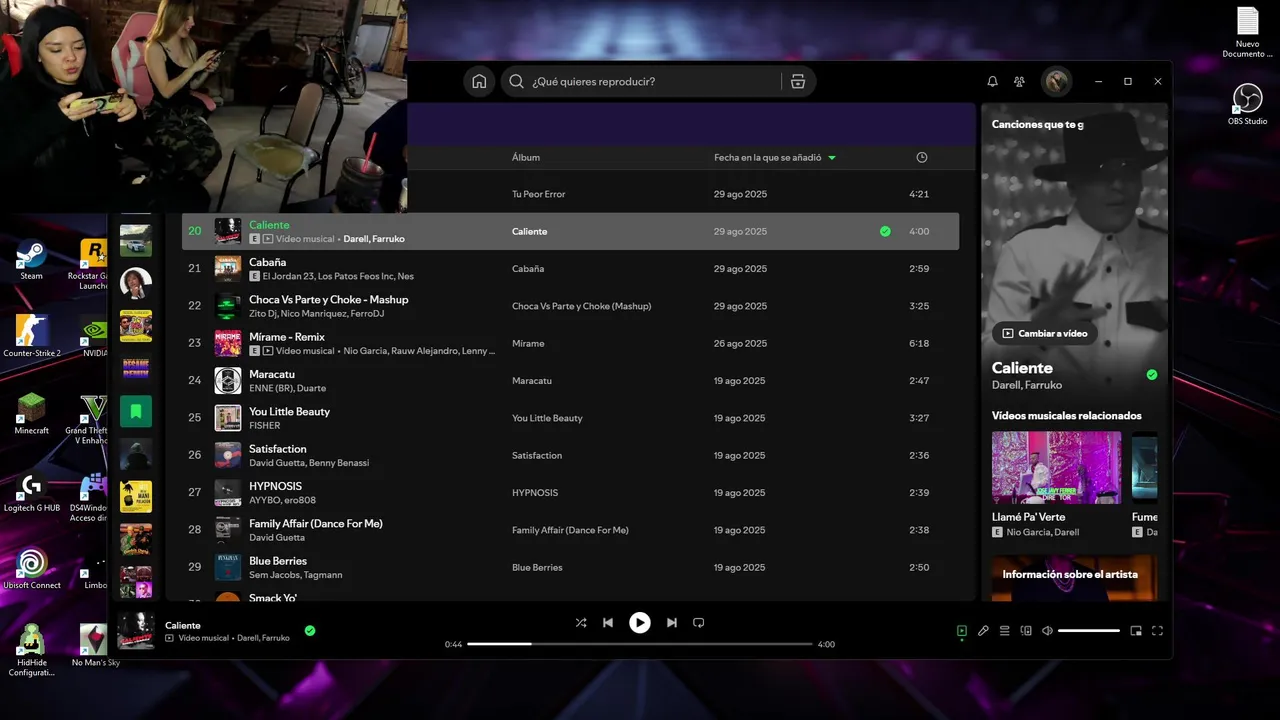1280x720 pixels.
Task: Select song Cabaña
Action: [x=570, y=269]
